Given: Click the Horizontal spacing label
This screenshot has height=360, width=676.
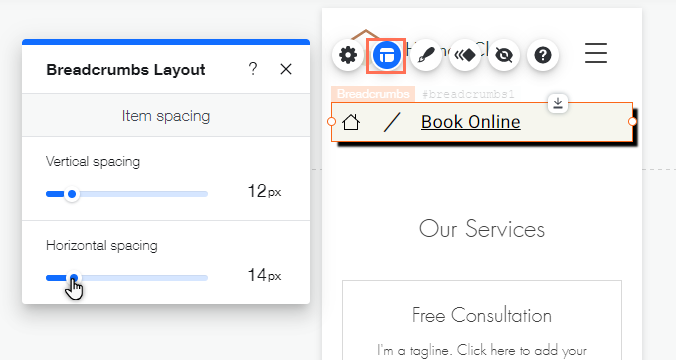Looking at the screenshot, I should click(x=102, y=246).
